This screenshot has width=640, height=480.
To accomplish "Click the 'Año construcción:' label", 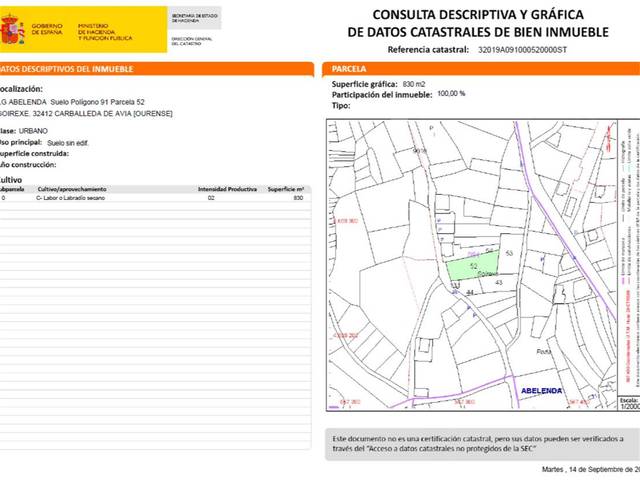I will coord(28,165).
